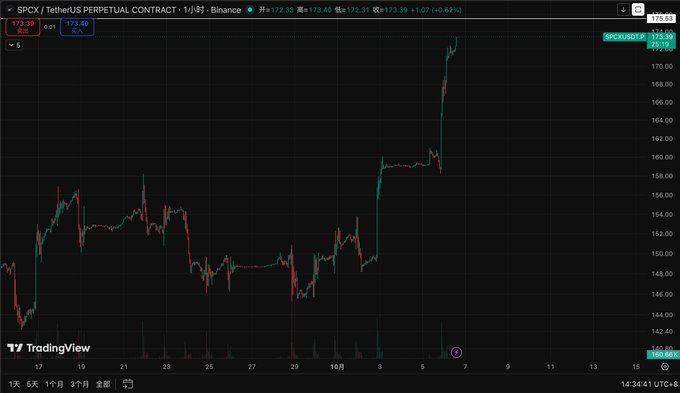
Task: Open timezone menu at 14:34:41 UTC+8
Action: (x=649, y=384)
